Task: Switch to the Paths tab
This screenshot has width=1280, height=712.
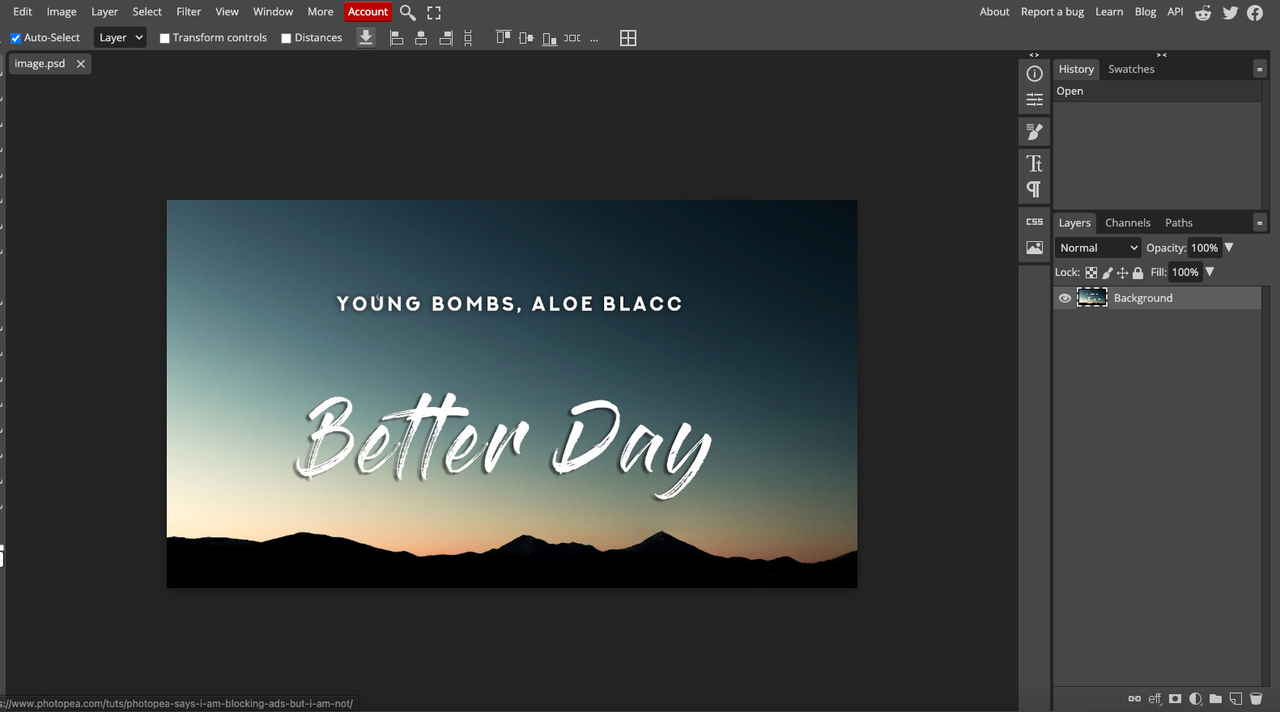Action: click(x=1179, y=223)
